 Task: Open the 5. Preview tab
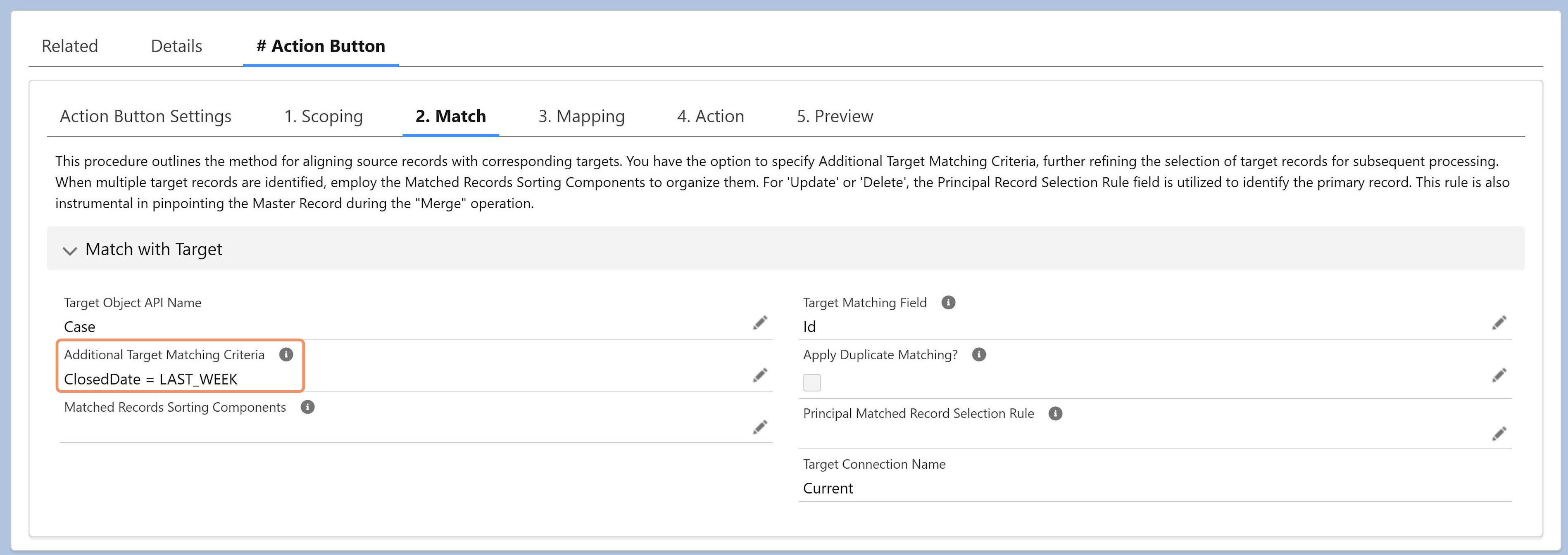click(x=835, y=116)
